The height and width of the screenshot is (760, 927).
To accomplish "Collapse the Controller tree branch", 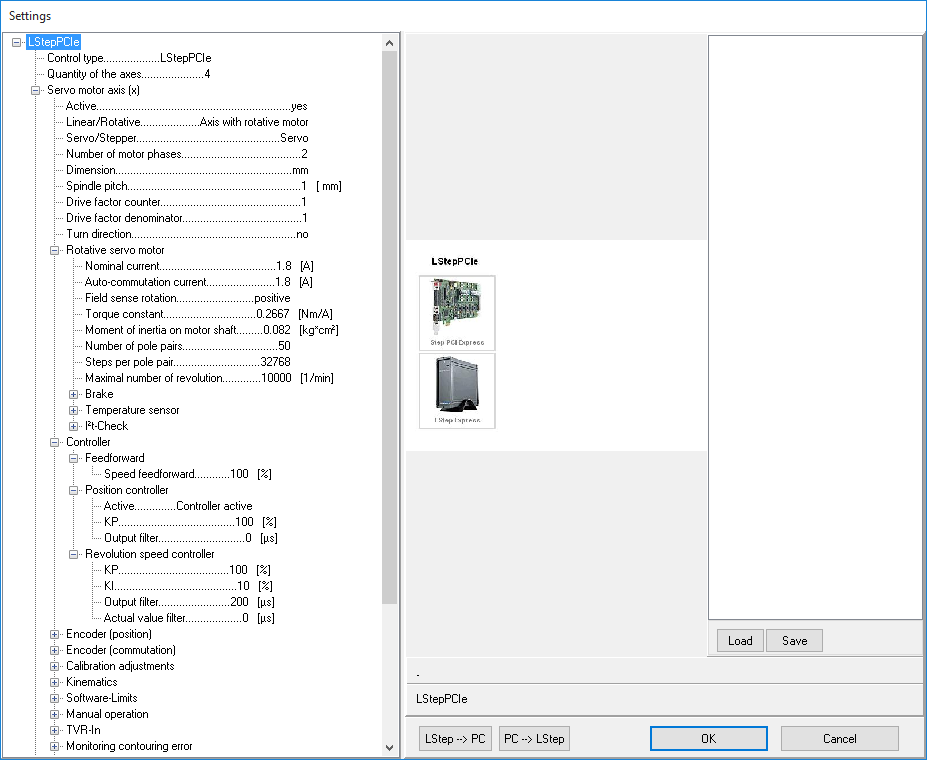I will [x=55, y=442].
